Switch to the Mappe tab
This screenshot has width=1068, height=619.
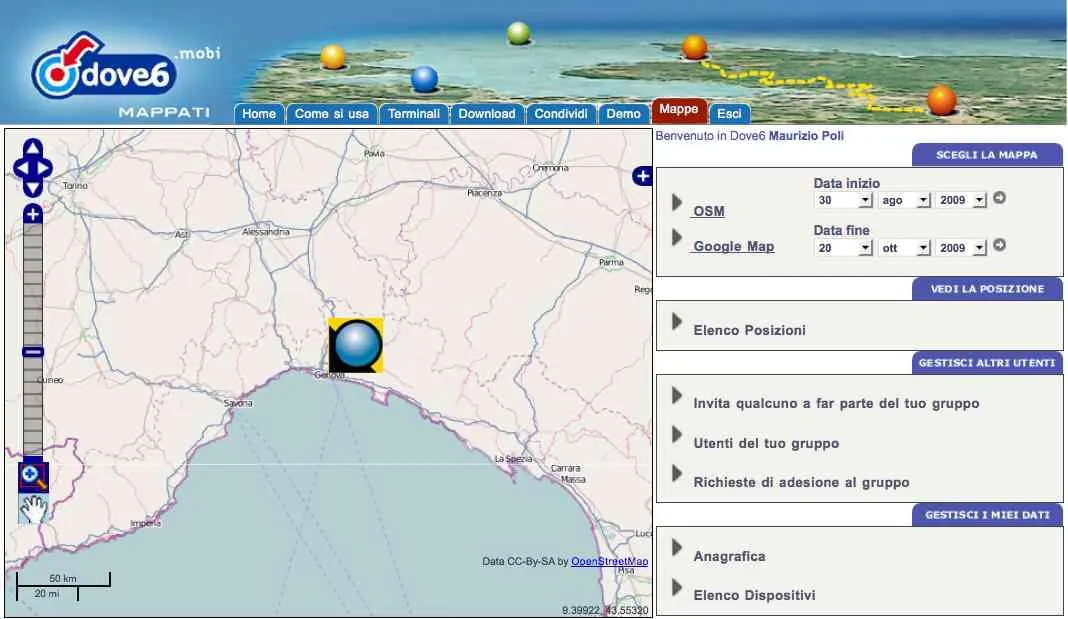click(678, 110)
